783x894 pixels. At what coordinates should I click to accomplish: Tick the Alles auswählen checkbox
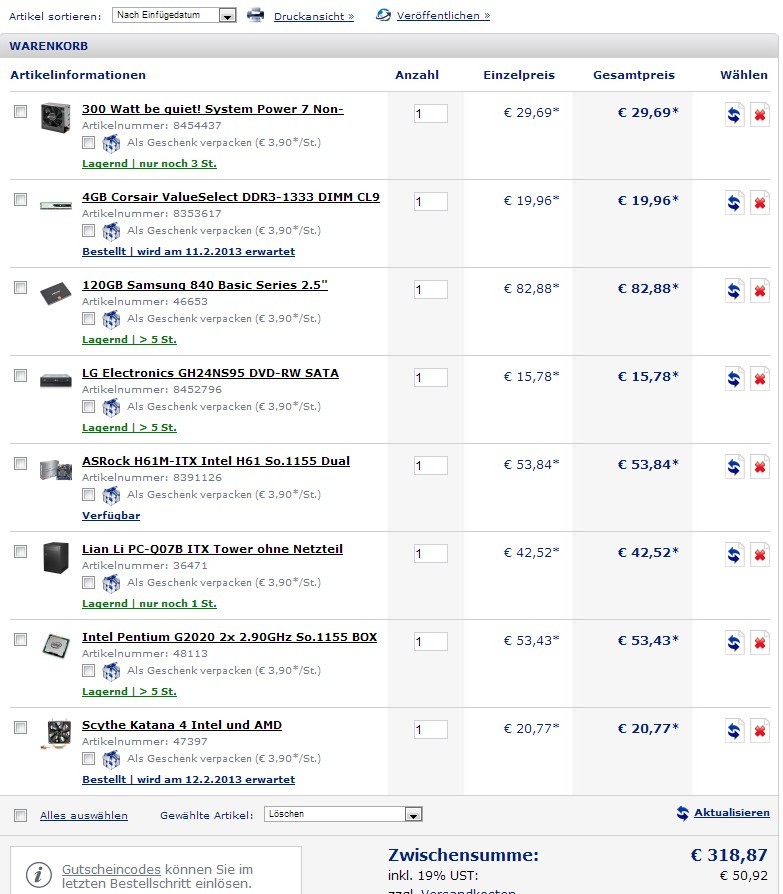click(21, 815)
